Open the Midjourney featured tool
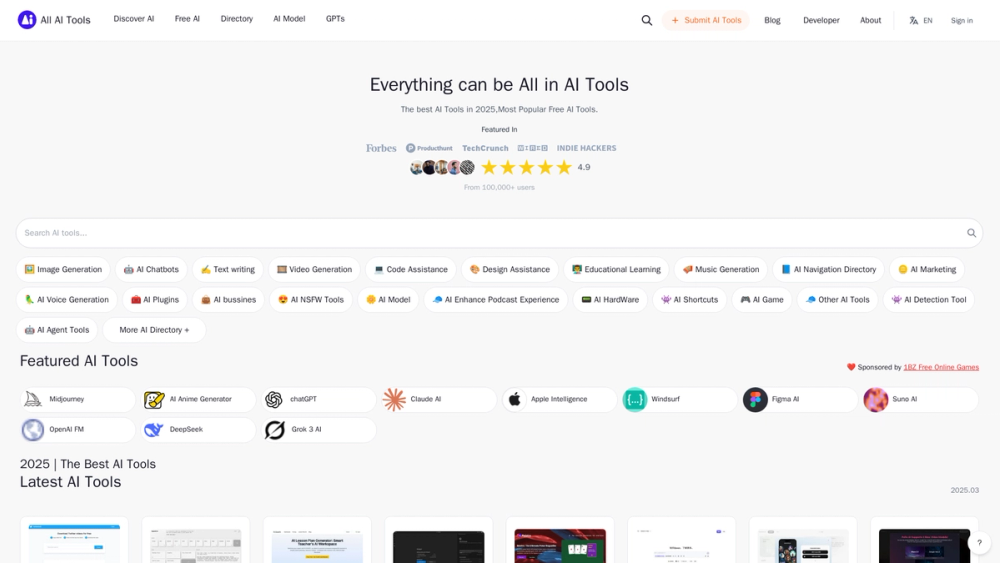 pos(78,400)
